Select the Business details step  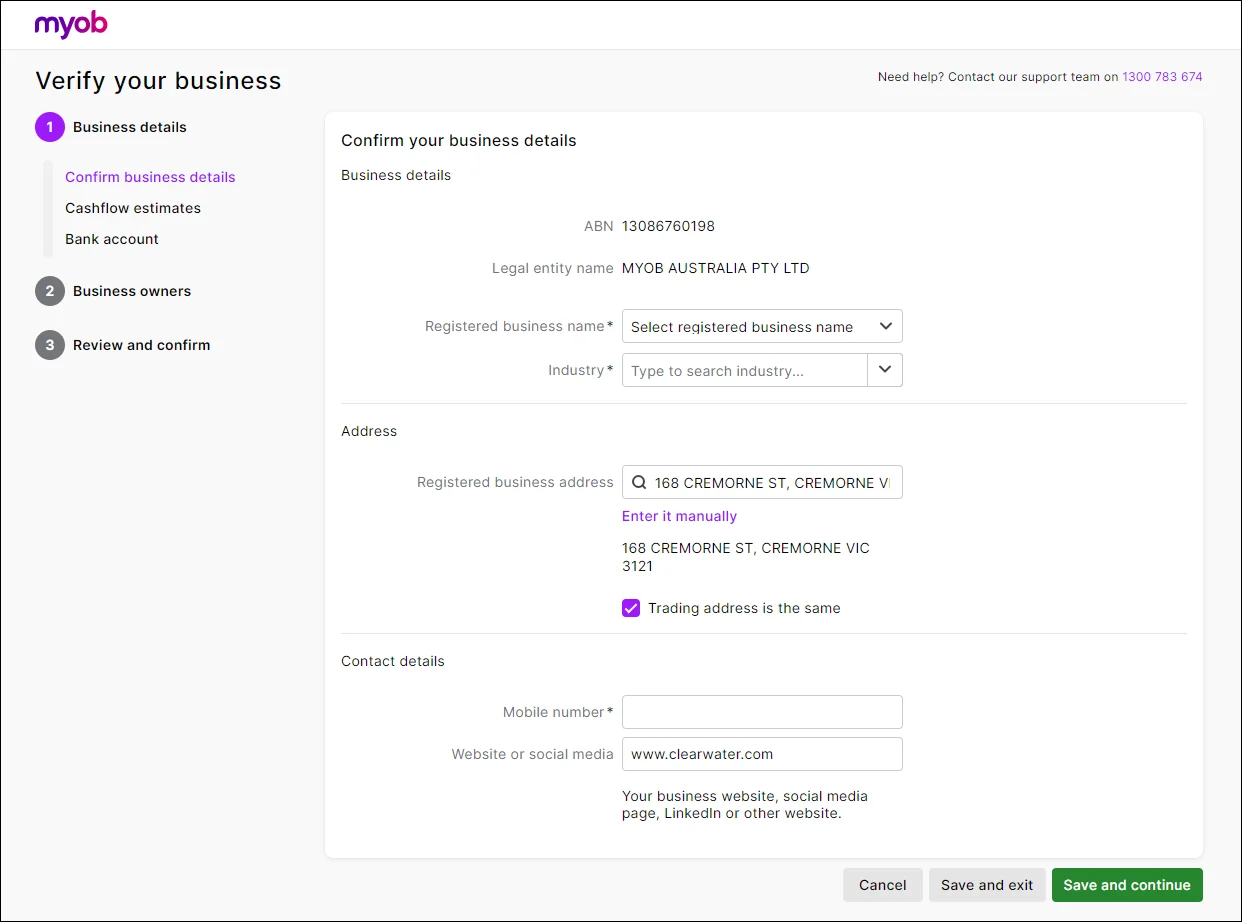[130, 127]
